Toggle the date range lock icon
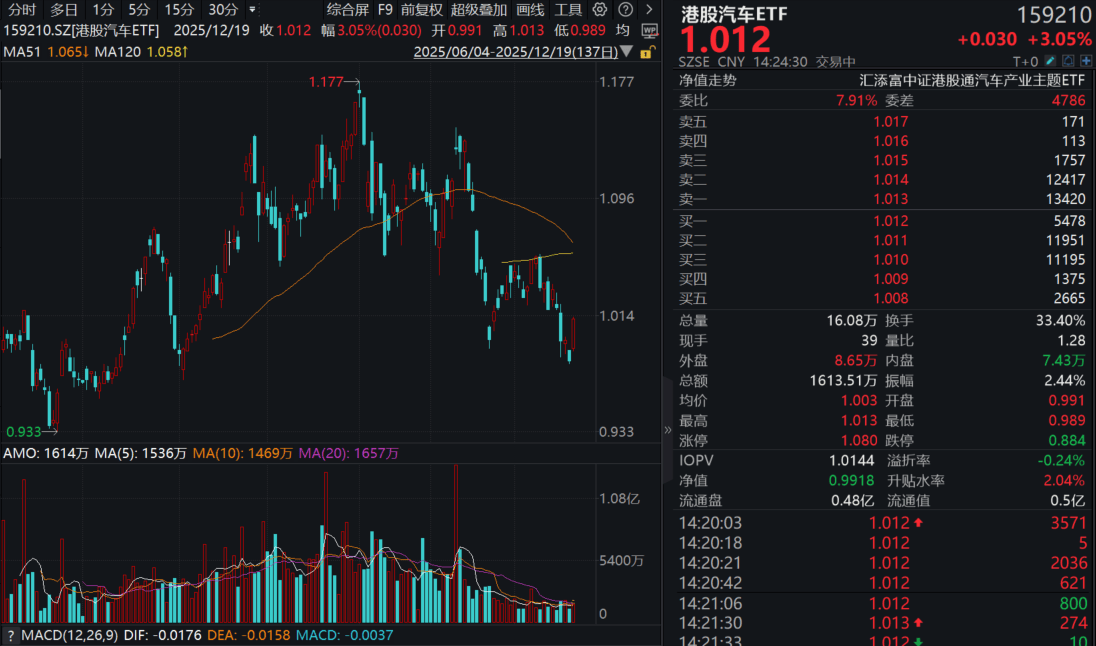Screen dimensions: 1096x646 (647, 52)
